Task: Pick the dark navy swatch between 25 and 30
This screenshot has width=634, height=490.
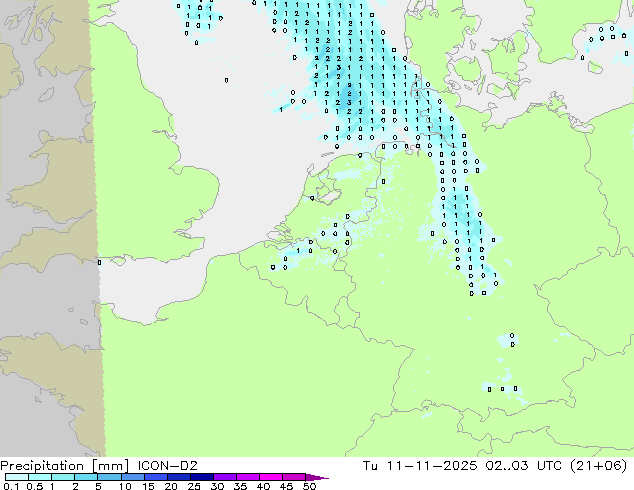Action: (202, 477)
